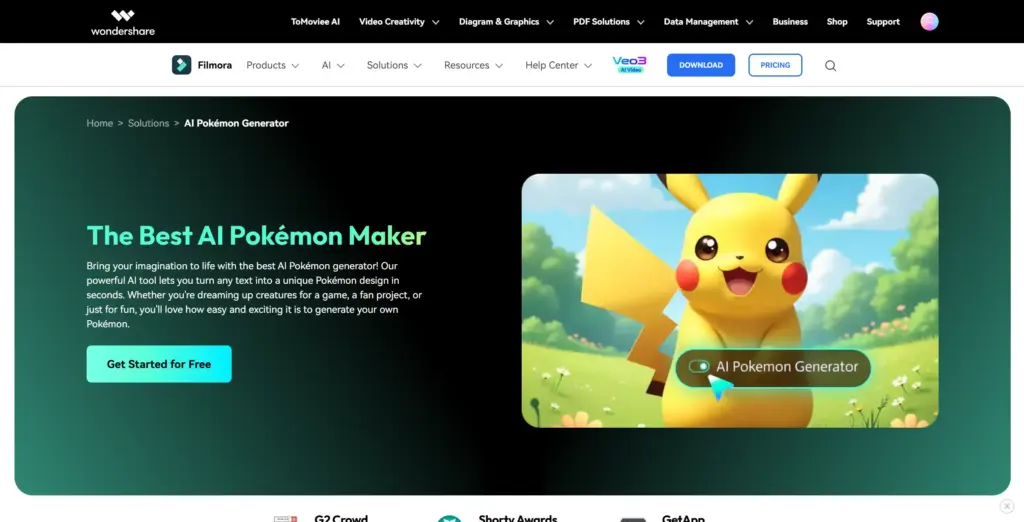Image resolution: width=1024 pixels, height=522 pixels.
Task: Open ToMoviee AI in top bar
Action: click(x=315, y=22)
